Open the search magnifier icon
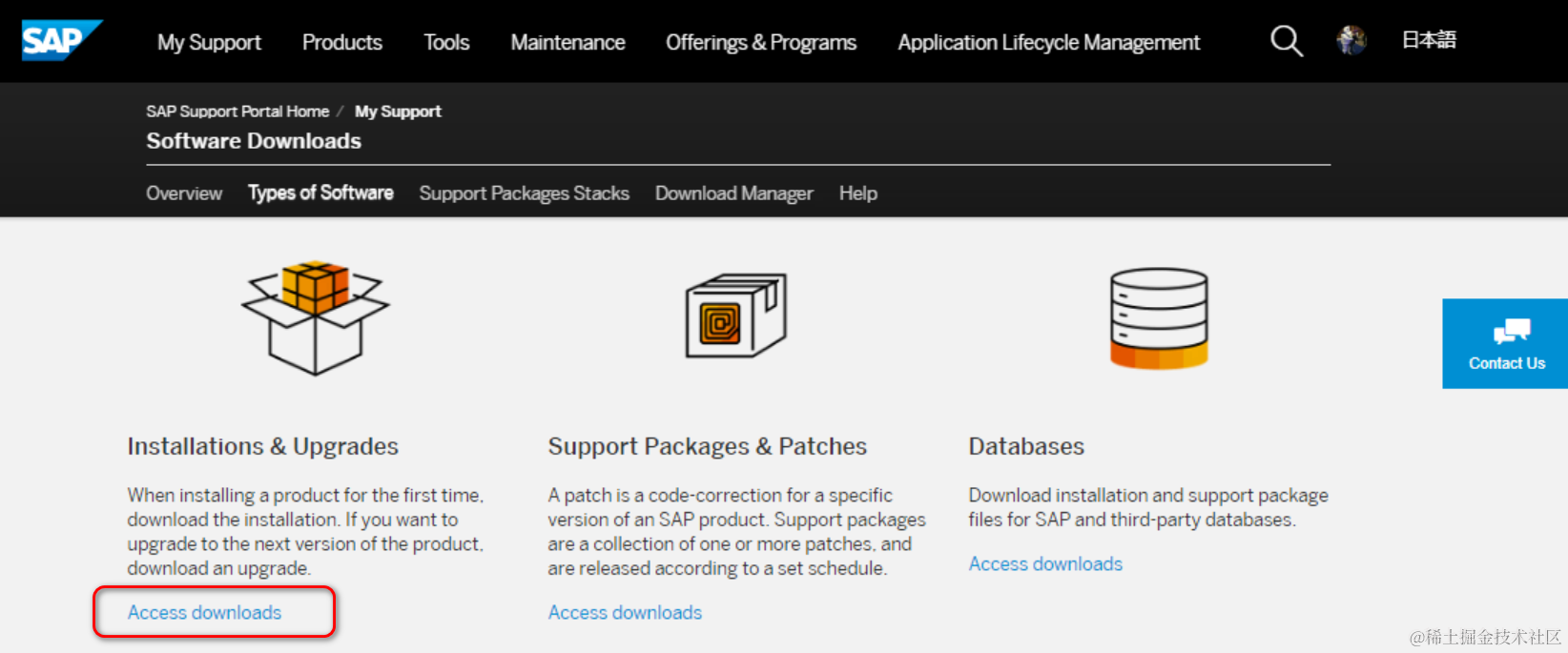 point(1286,40)
